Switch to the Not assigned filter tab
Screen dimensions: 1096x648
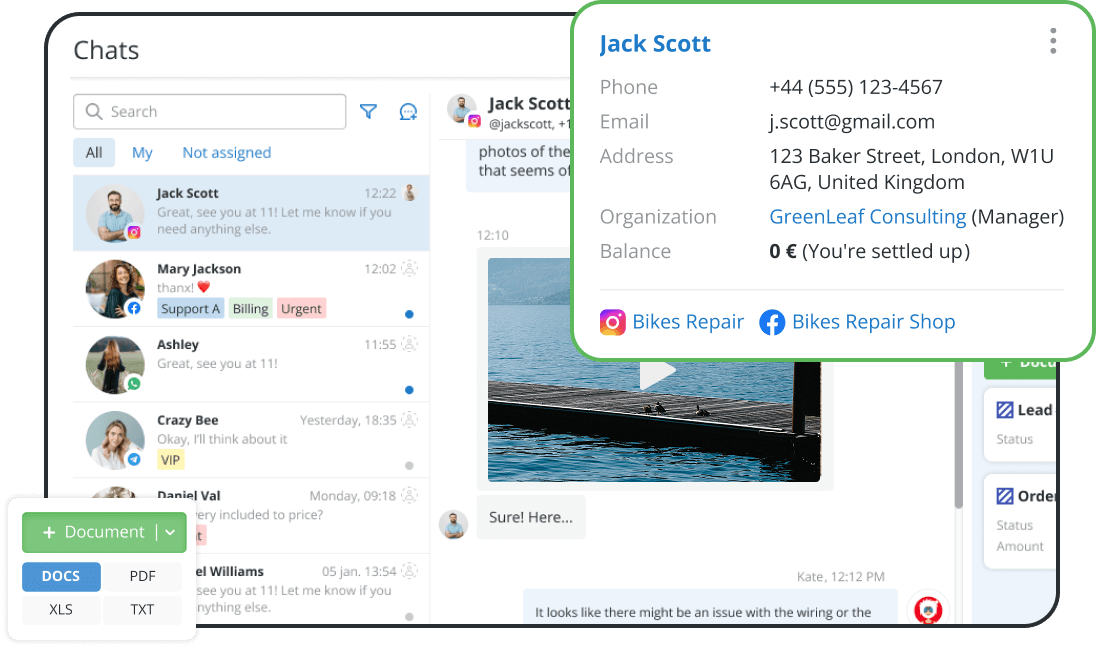click(x=226, y=152)
